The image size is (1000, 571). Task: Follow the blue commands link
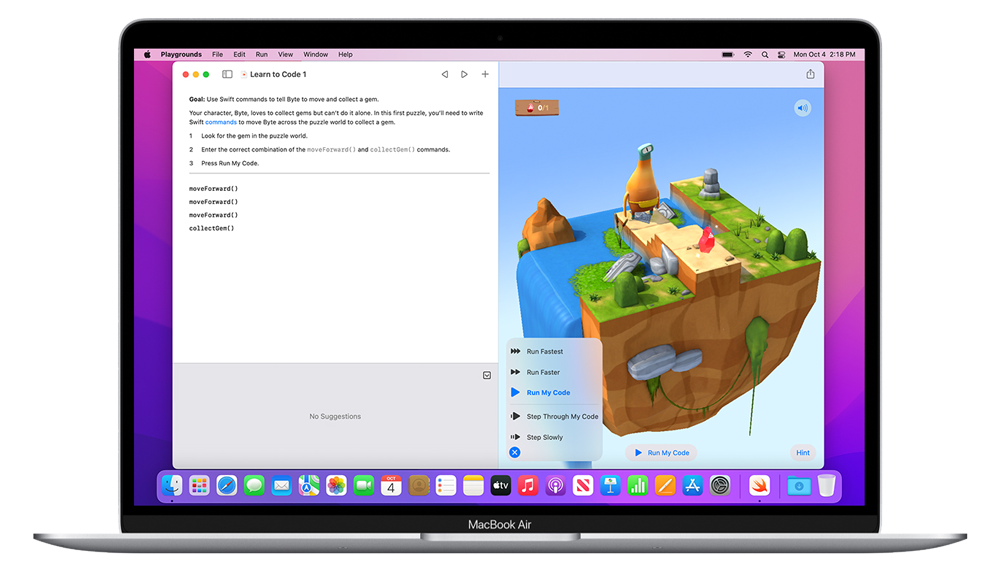coord(221,122)
